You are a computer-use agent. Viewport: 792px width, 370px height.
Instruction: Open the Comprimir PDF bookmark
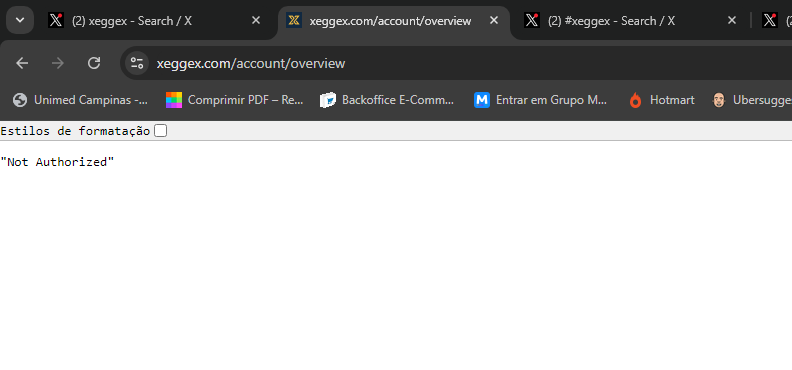point(235,100)
